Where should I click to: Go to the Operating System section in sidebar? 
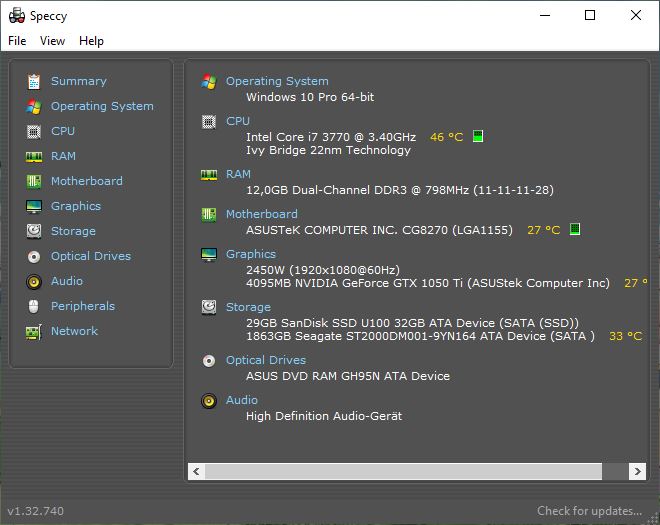pos(102,106)
